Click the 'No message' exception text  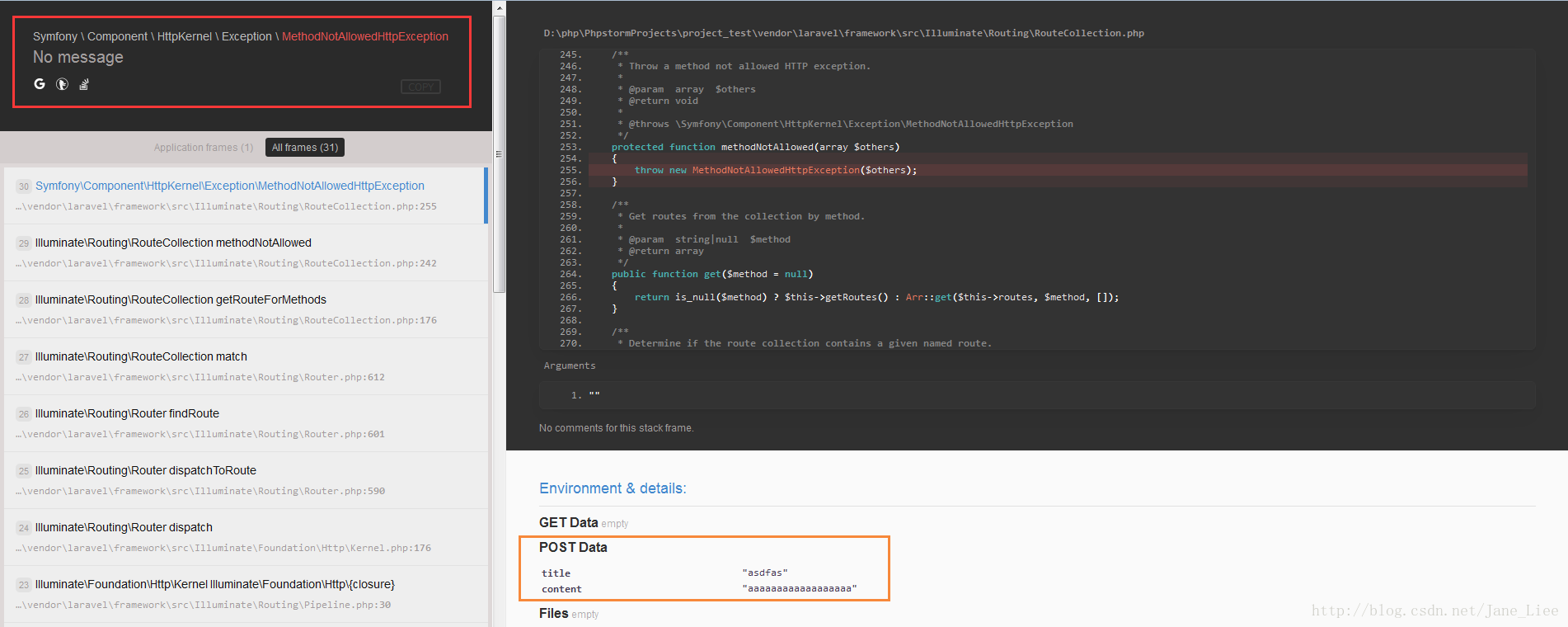click(78, 57)
